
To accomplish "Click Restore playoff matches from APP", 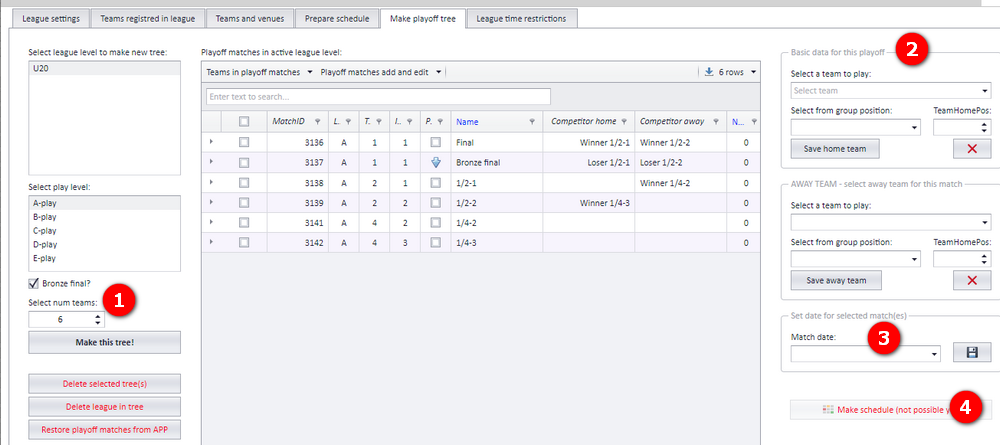I will (x=105, y=430).
